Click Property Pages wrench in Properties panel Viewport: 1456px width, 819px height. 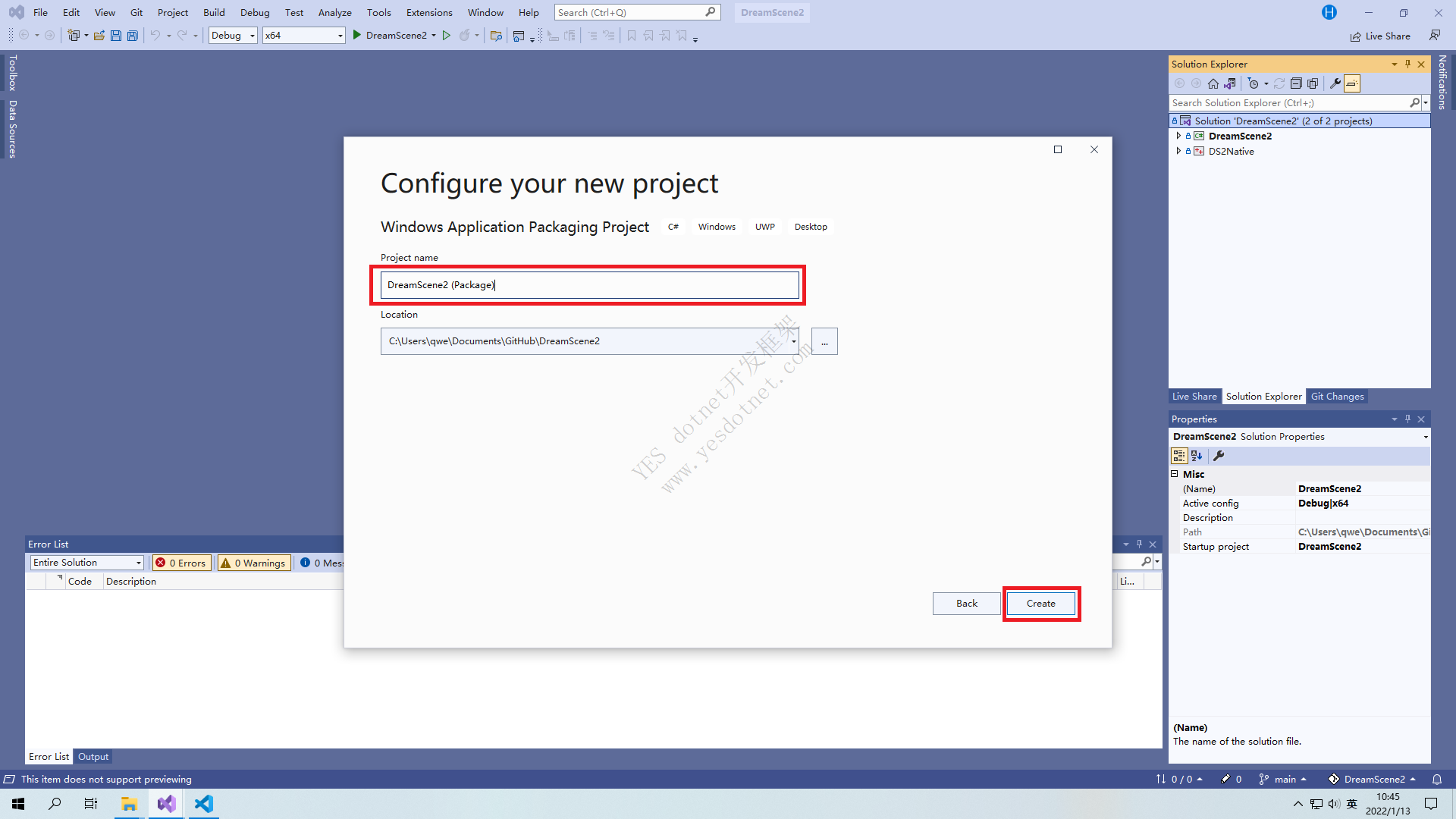coord(1219,456)
